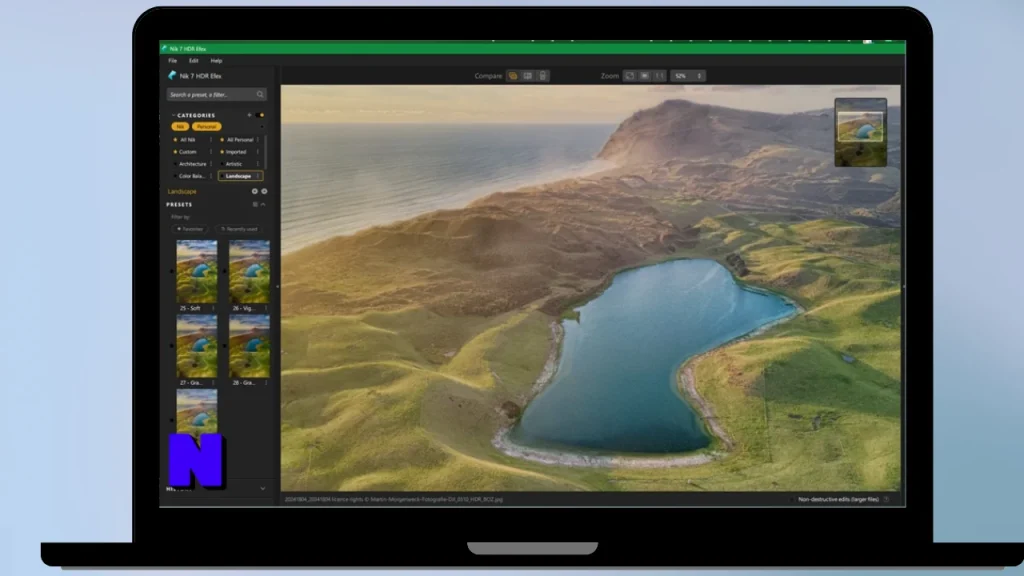Open options dots for 25 - Soft preset

pyautogui.click(x=213, y=308)
